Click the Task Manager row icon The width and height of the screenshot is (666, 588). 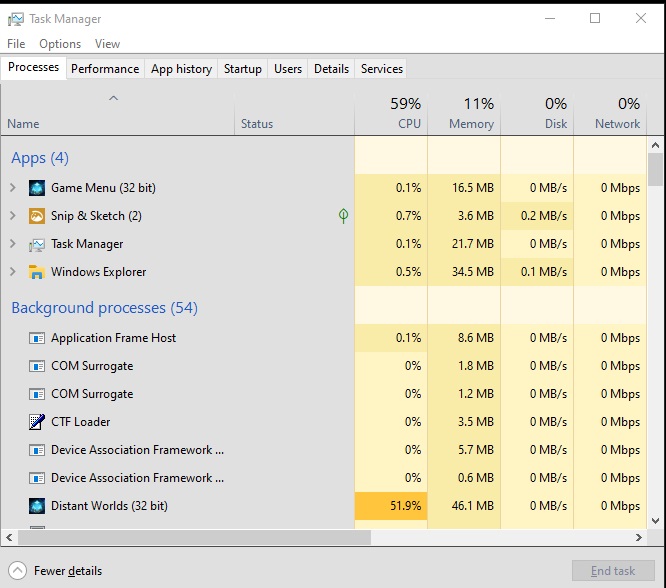pos(37,244)
